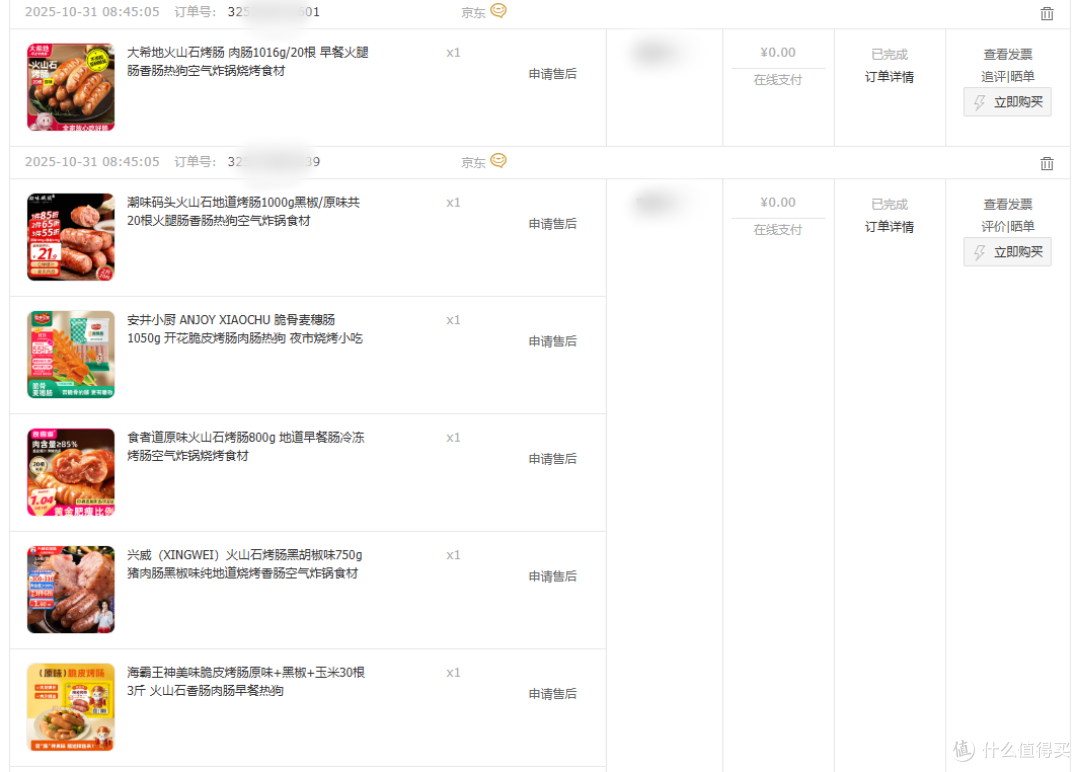Click 立即购买 button for order ending 01
Screen dimensions: 1080x772
click(1007, 102)
